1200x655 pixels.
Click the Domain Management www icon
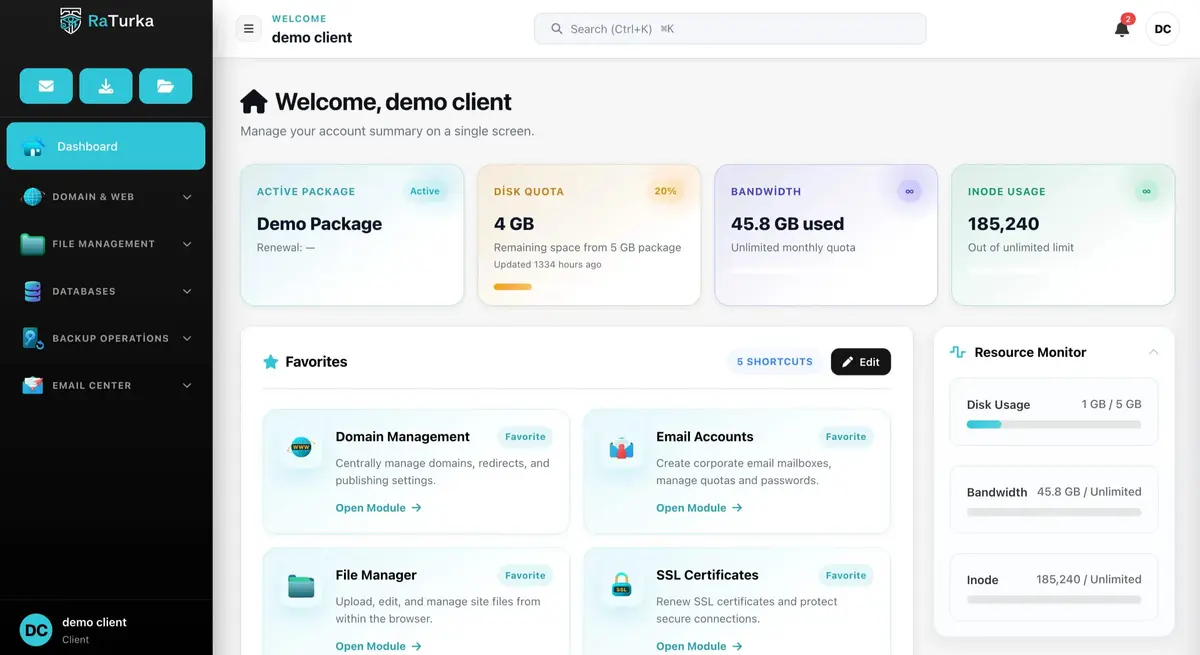point(301,448)
